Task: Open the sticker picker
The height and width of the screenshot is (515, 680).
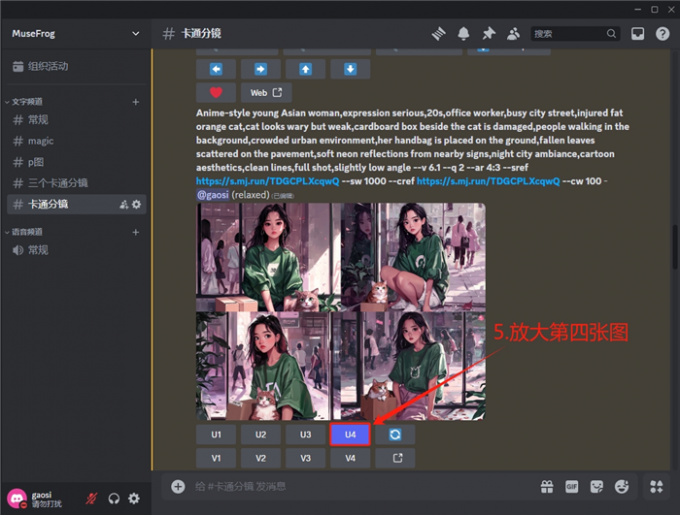Action: [597, 486]
